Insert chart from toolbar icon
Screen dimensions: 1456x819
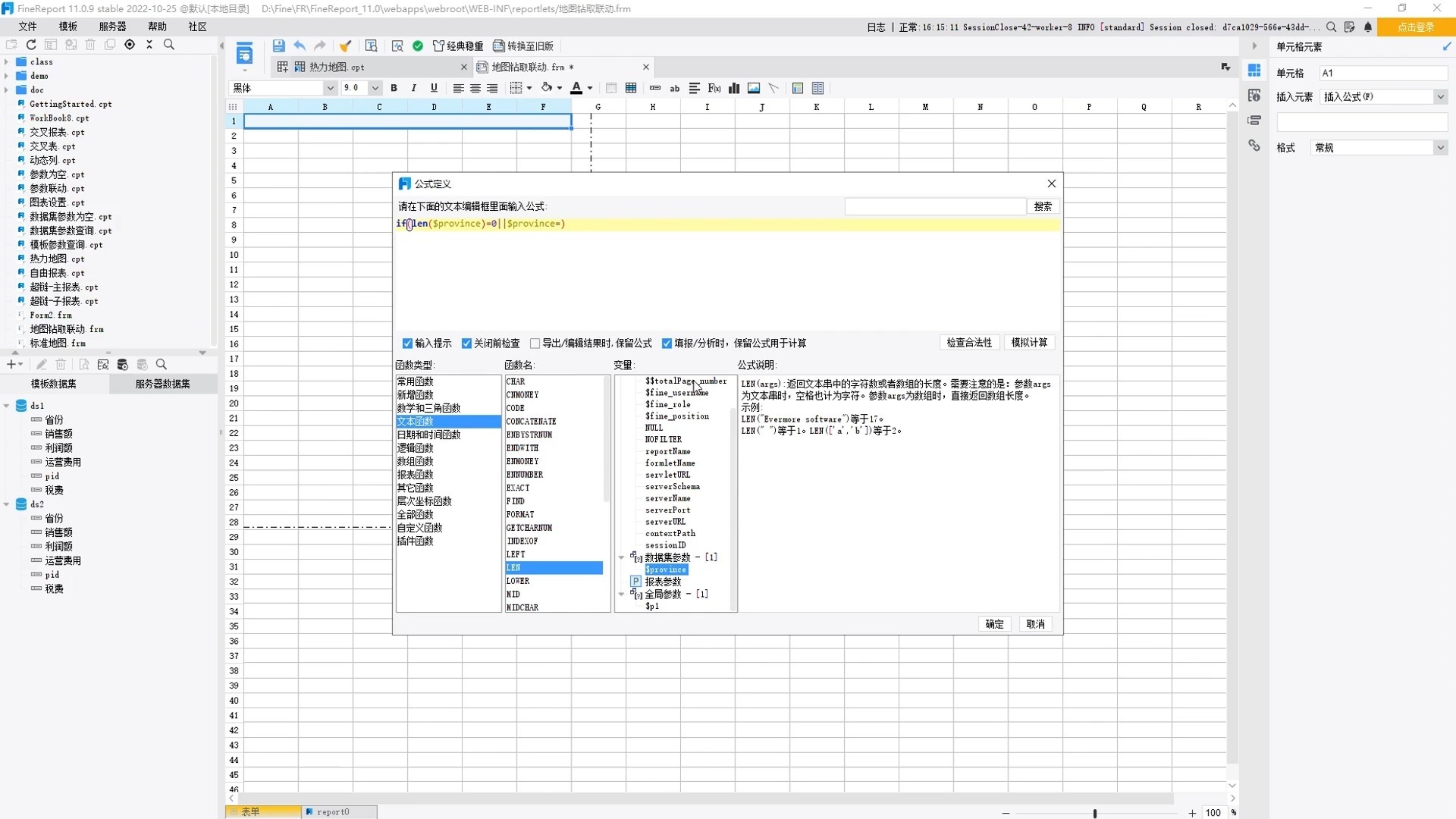(x=734, y=88)
